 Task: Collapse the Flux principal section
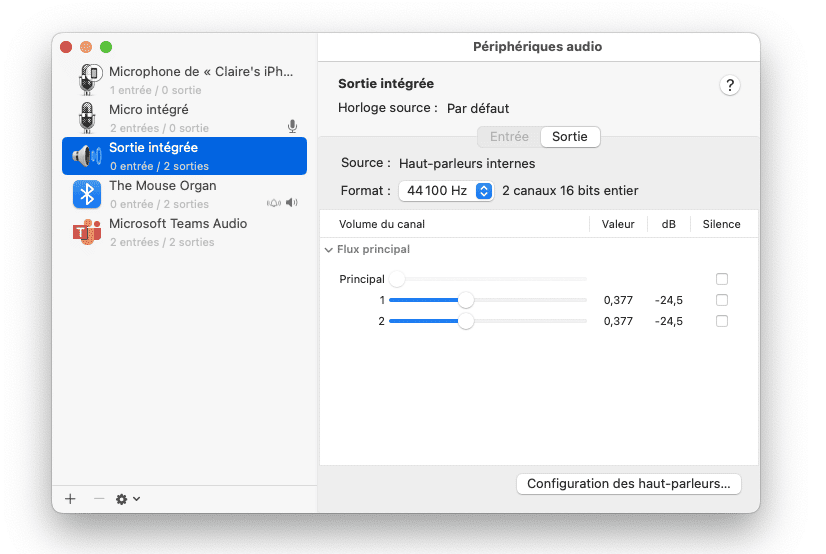pos(328,250)
